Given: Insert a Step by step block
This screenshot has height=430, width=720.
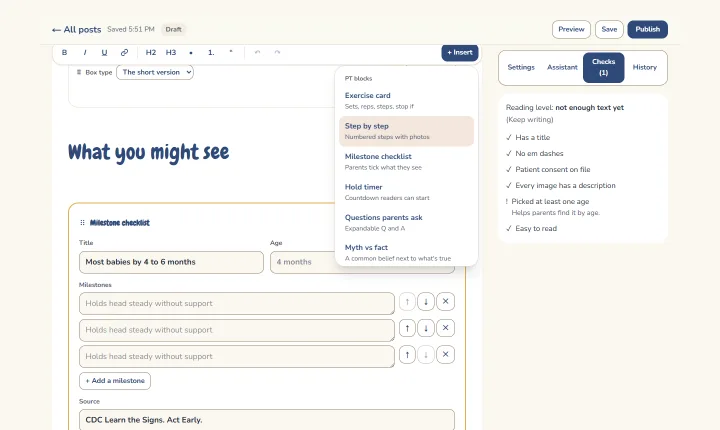Looking at the screenshot, I should click(x=406, y=131).
